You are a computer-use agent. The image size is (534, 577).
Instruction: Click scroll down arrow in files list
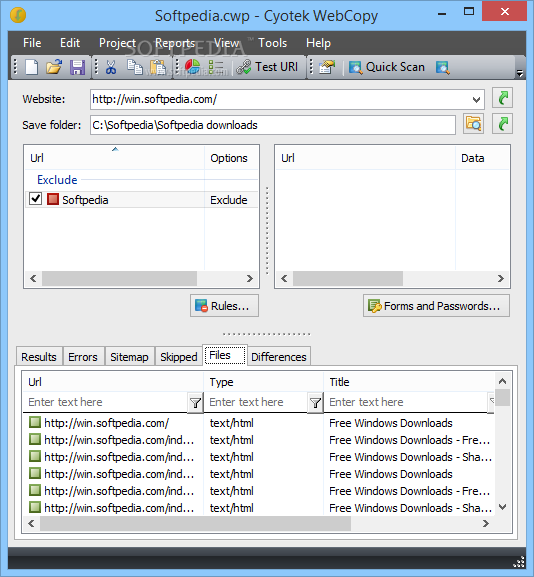[502, 507]
